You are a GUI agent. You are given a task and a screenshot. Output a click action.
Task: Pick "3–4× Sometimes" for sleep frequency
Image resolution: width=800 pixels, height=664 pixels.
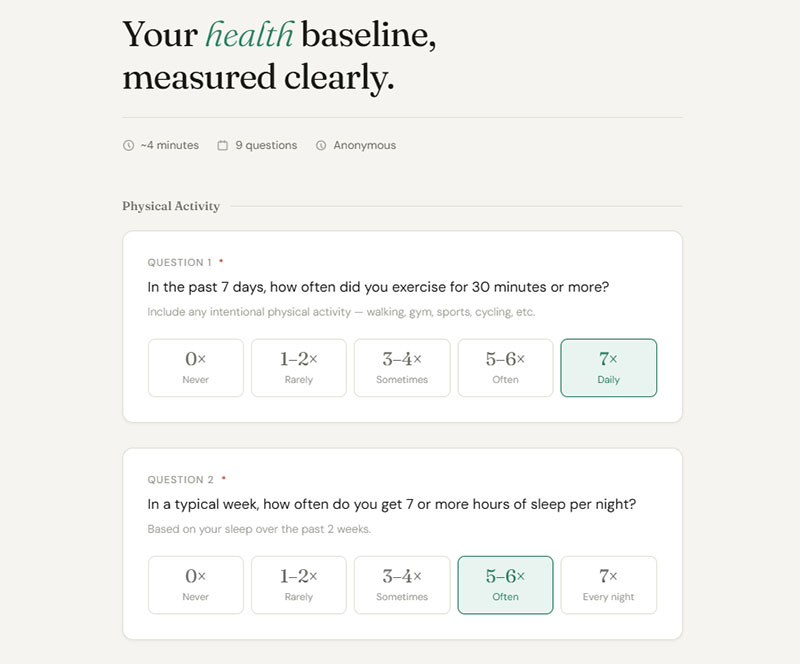click(x=402, y=585)
